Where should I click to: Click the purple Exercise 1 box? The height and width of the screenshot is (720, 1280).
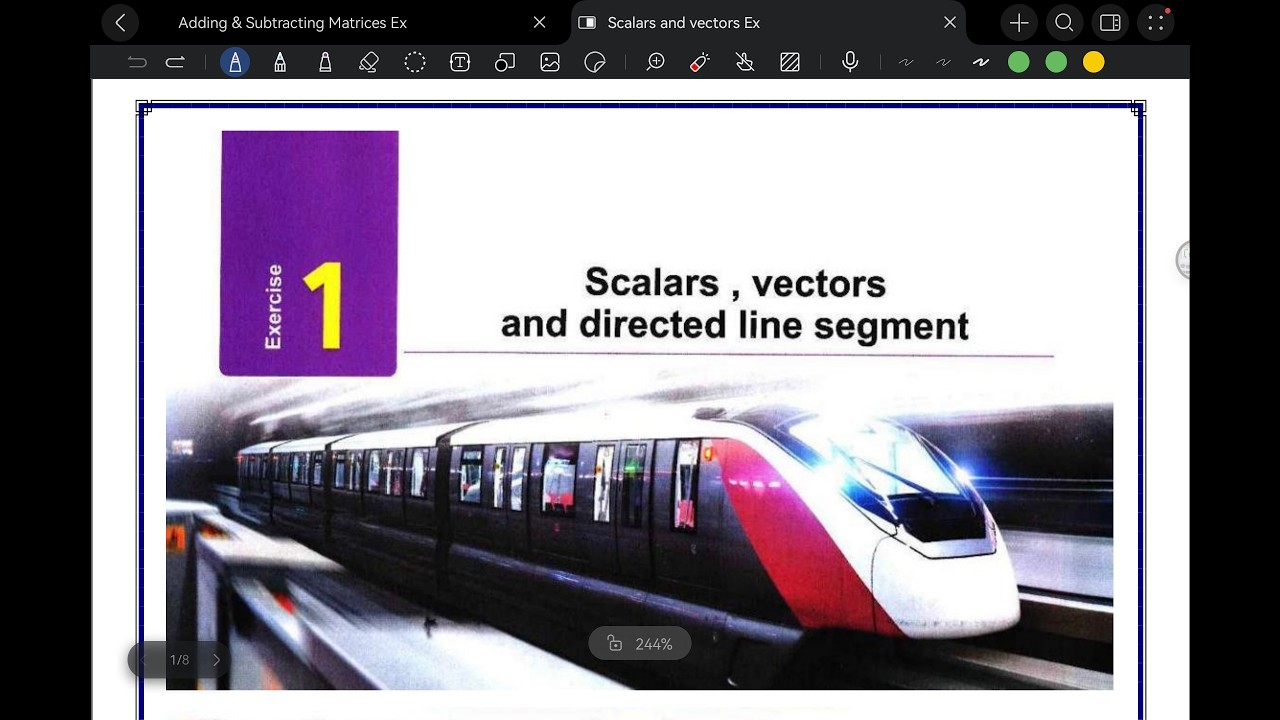pyautogui.click(x=309, y=253)
